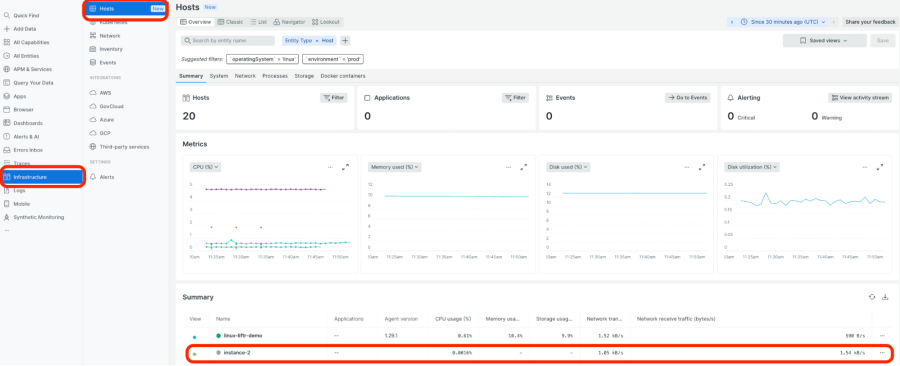Refresh the Summary table

(872, 297)
